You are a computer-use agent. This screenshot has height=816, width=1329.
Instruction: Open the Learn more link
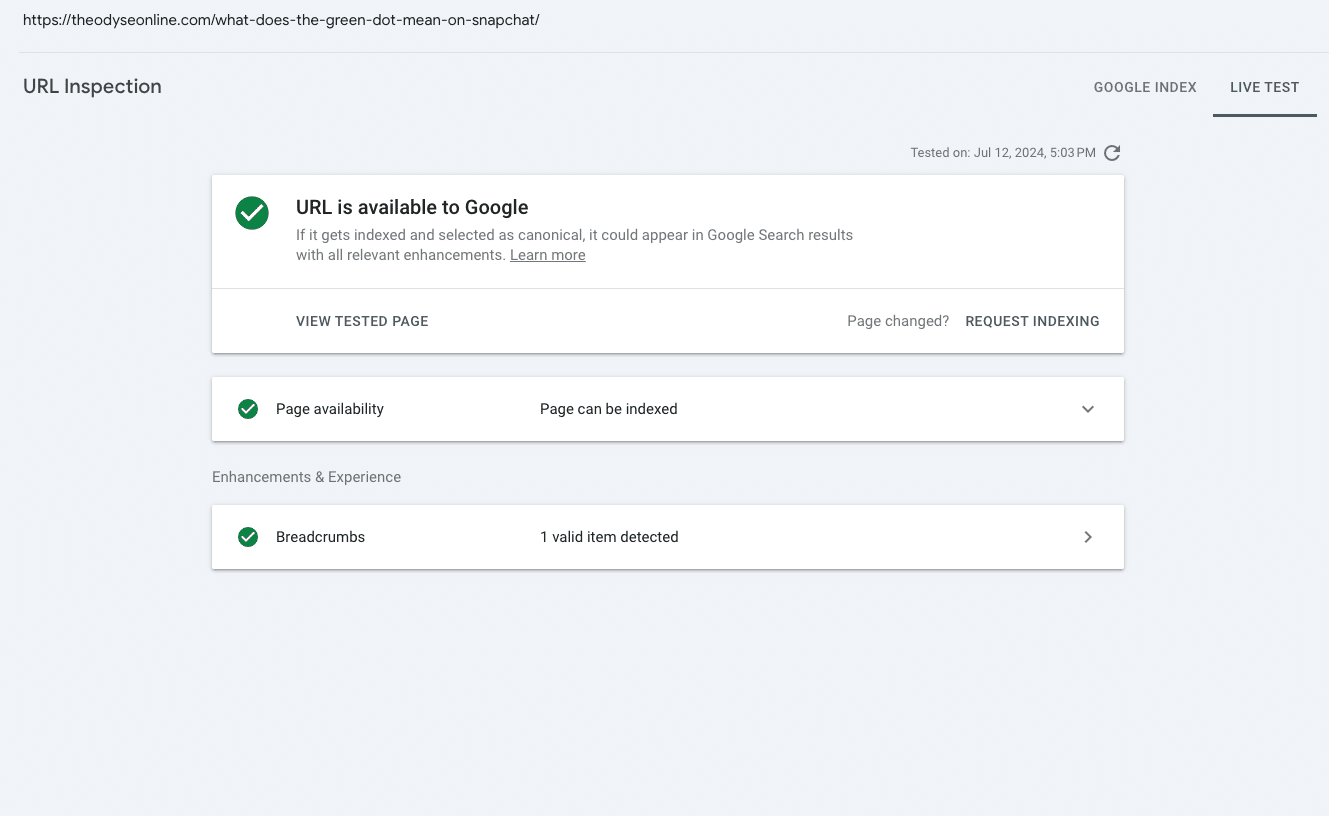tap(547, 255)
